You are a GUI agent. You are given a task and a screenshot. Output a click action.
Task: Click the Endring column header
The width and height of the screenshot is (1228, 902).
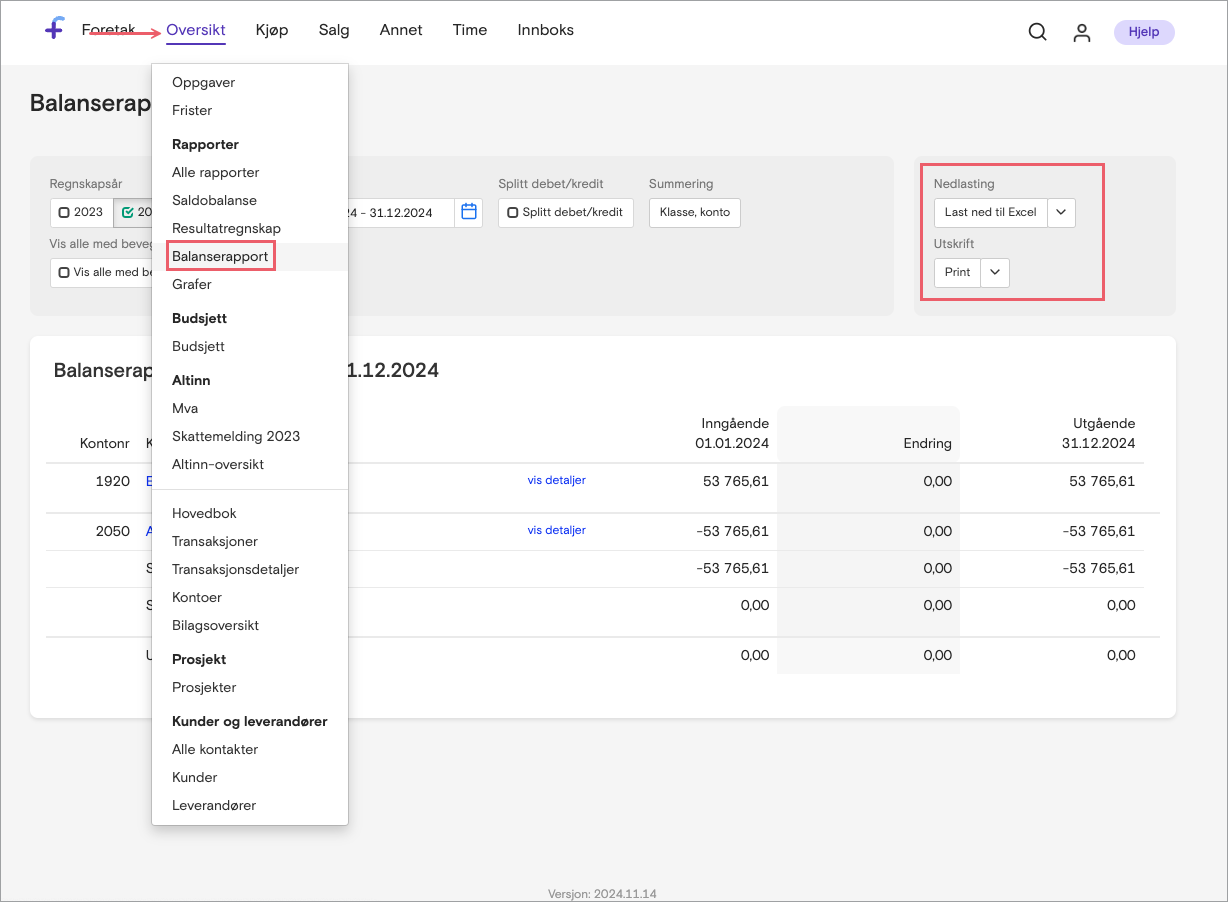click(927, 443)
